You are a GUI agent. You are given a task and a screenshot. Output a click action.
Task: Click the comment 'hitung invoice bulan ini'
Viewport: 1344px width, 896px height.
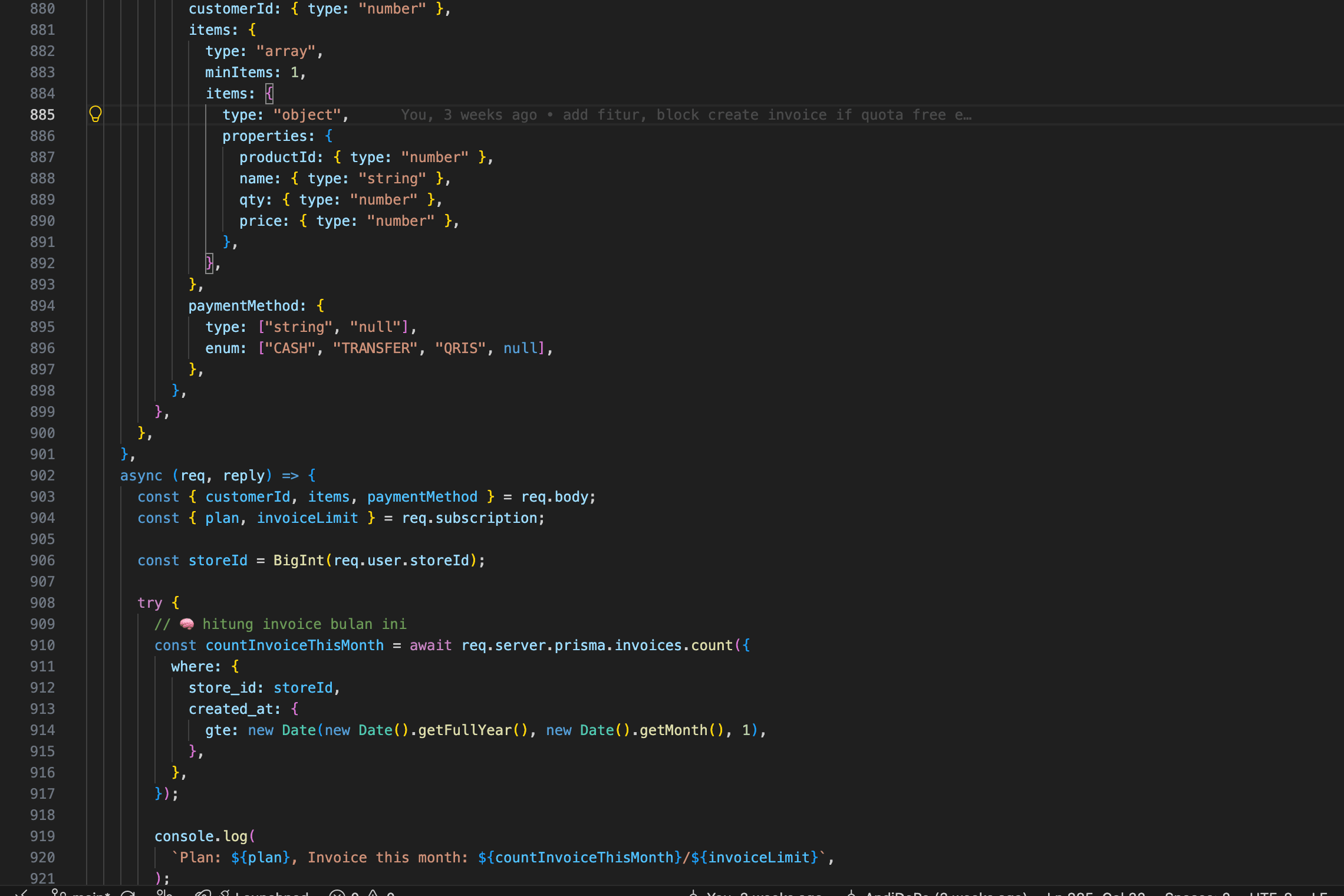click(304, 624)
